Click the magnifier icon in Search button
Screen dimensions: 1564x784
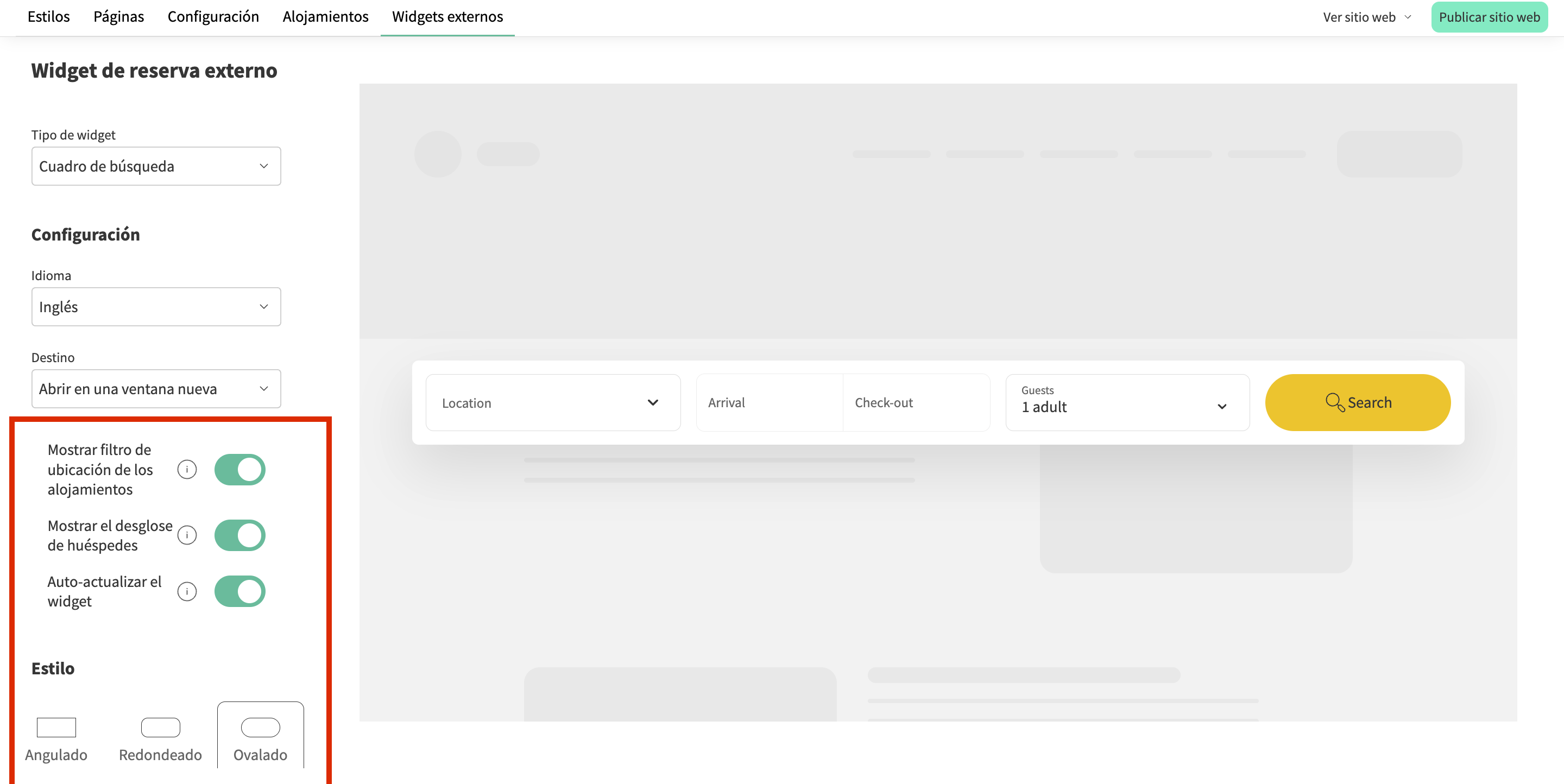[x=1334, y=402]
